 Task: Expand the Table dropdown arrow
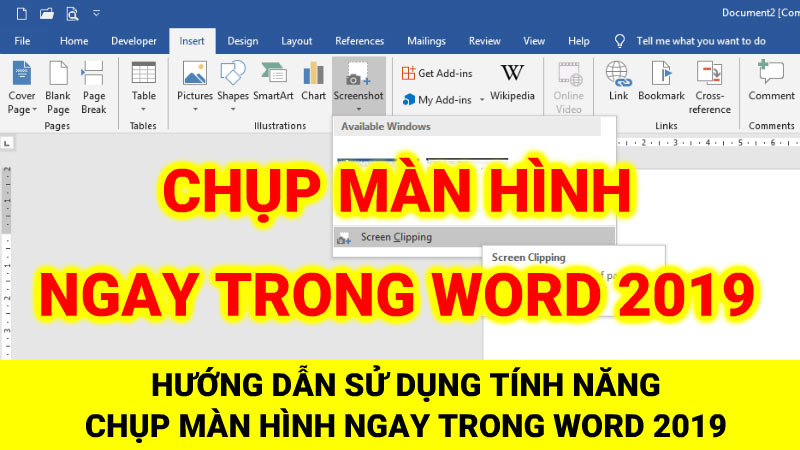click(143, 109)
